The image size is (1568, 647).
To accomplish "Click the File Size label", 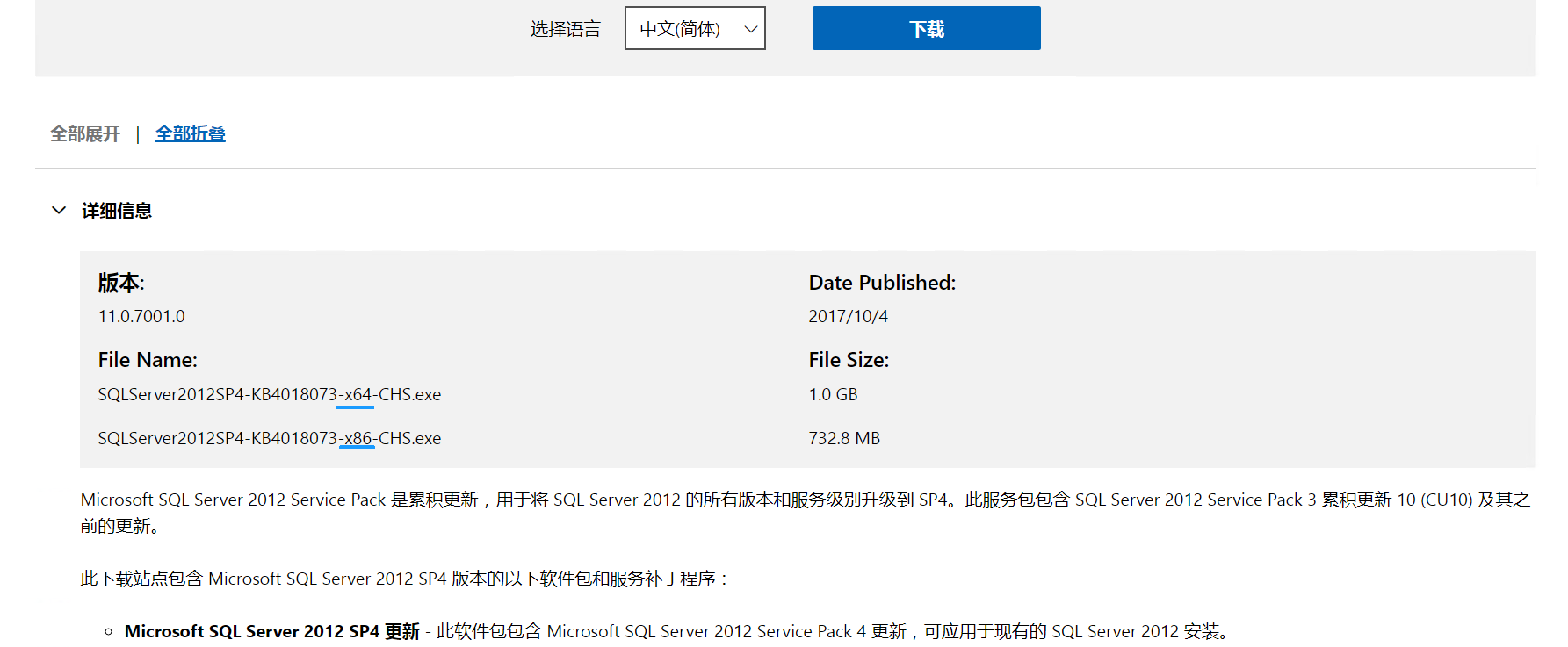I will 849,360.
